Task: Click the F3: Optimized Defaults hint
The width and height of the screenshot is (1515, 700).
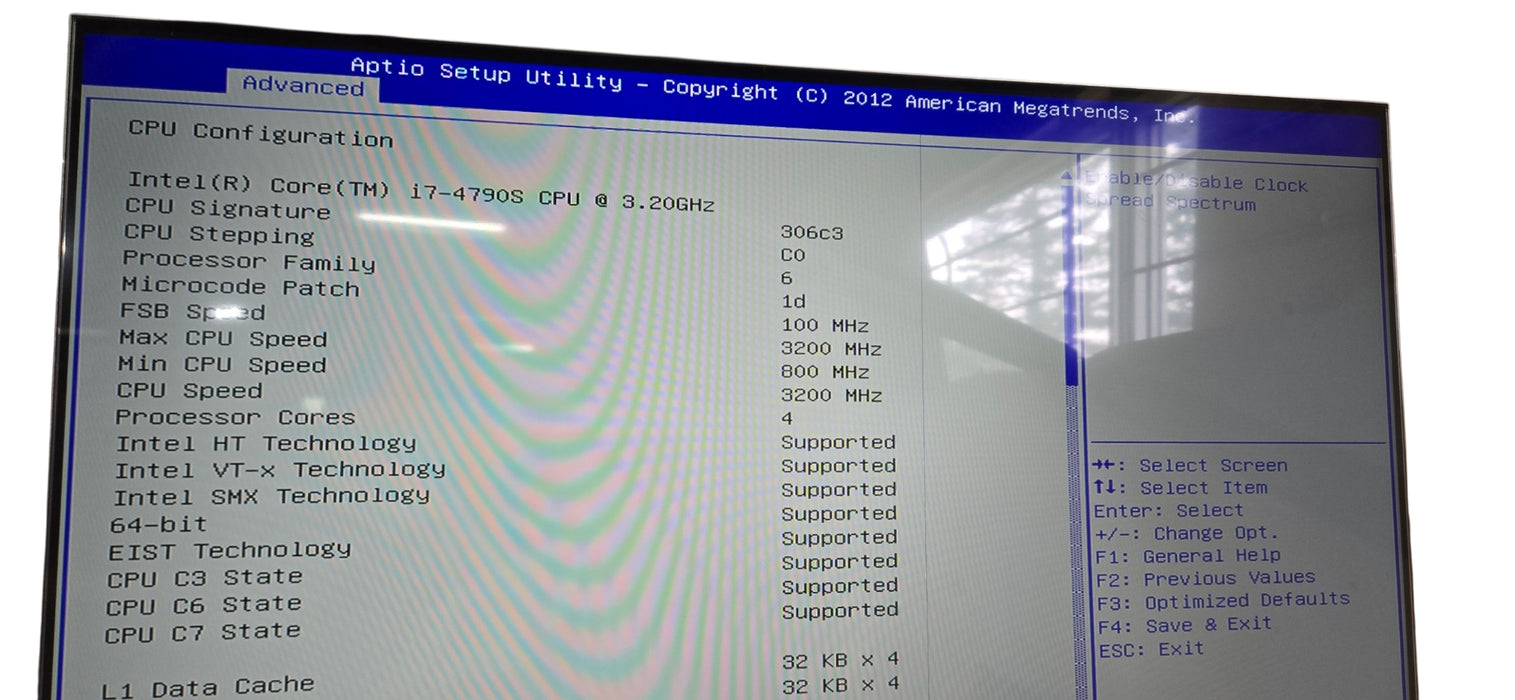Action: (1224, 601)
